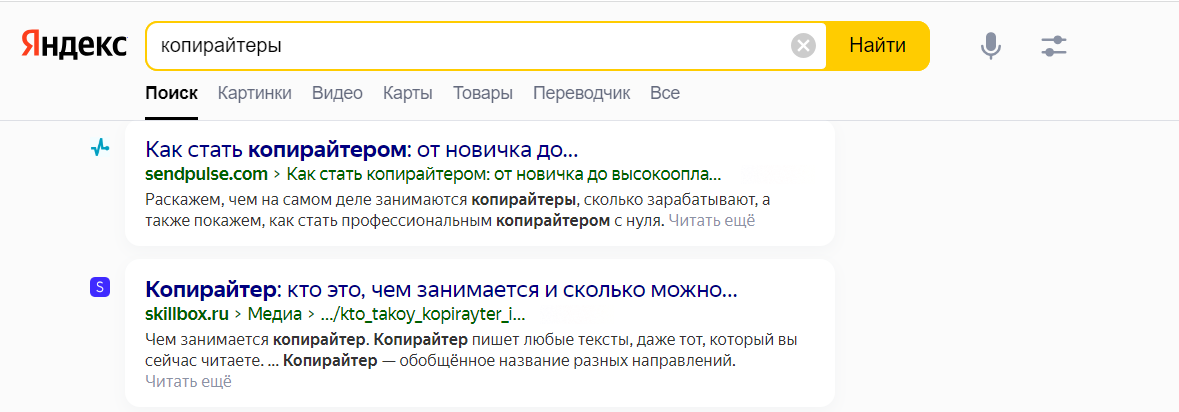Clear the search query with X icon

click(x=803, y=46)
